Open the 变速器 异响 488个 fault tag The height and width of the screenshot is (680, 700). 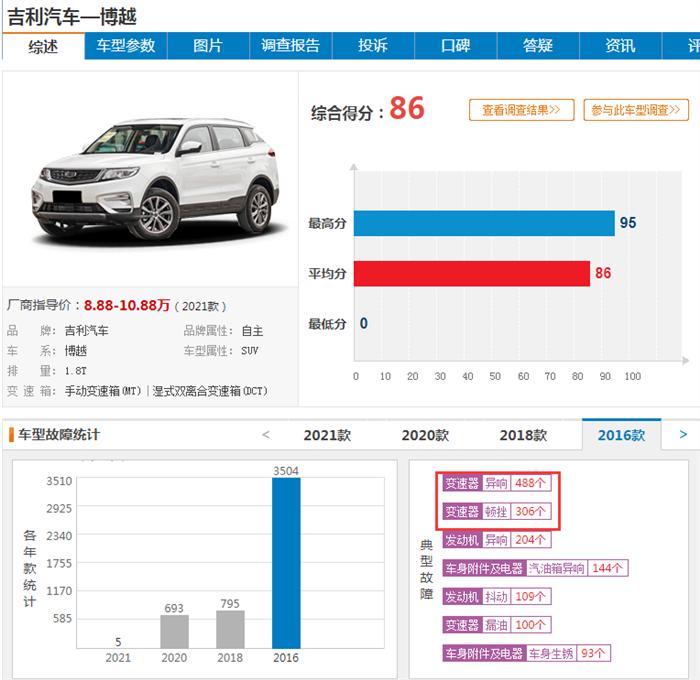(x=497, y=483)
